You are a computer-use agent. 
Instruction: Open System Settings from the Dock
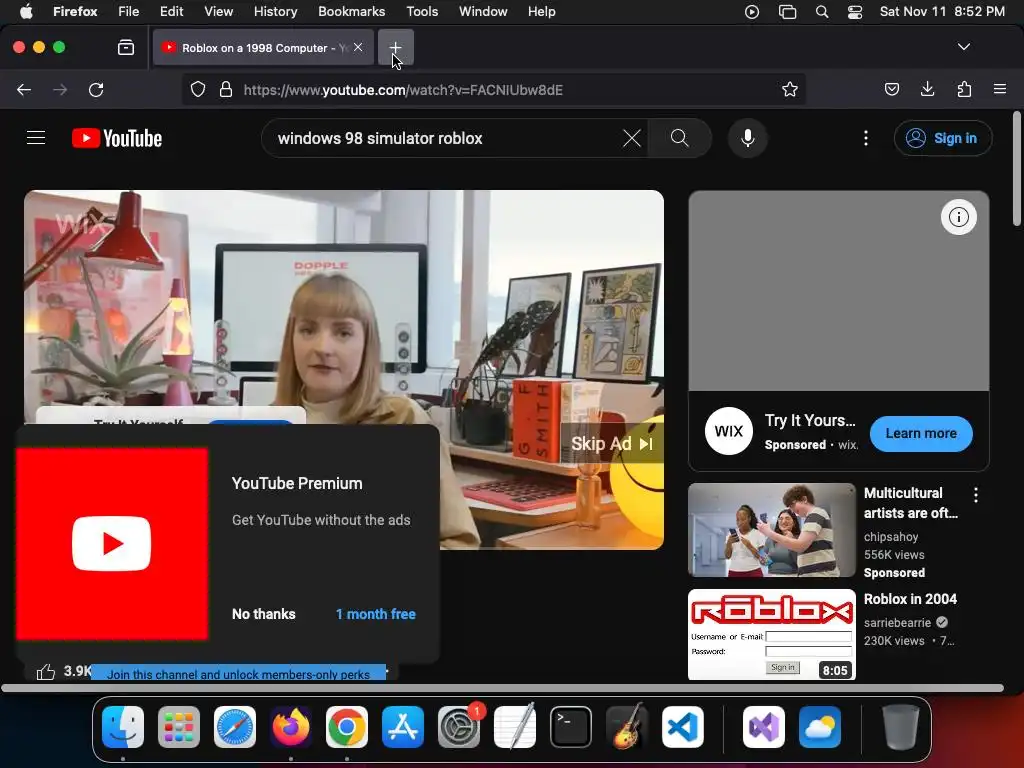tap(459, 727)
